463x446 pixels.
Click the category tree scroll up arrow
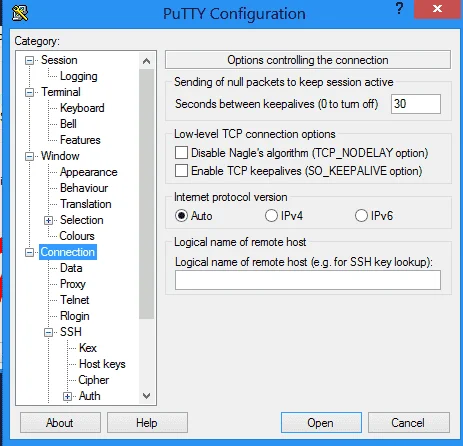point(146,61)
